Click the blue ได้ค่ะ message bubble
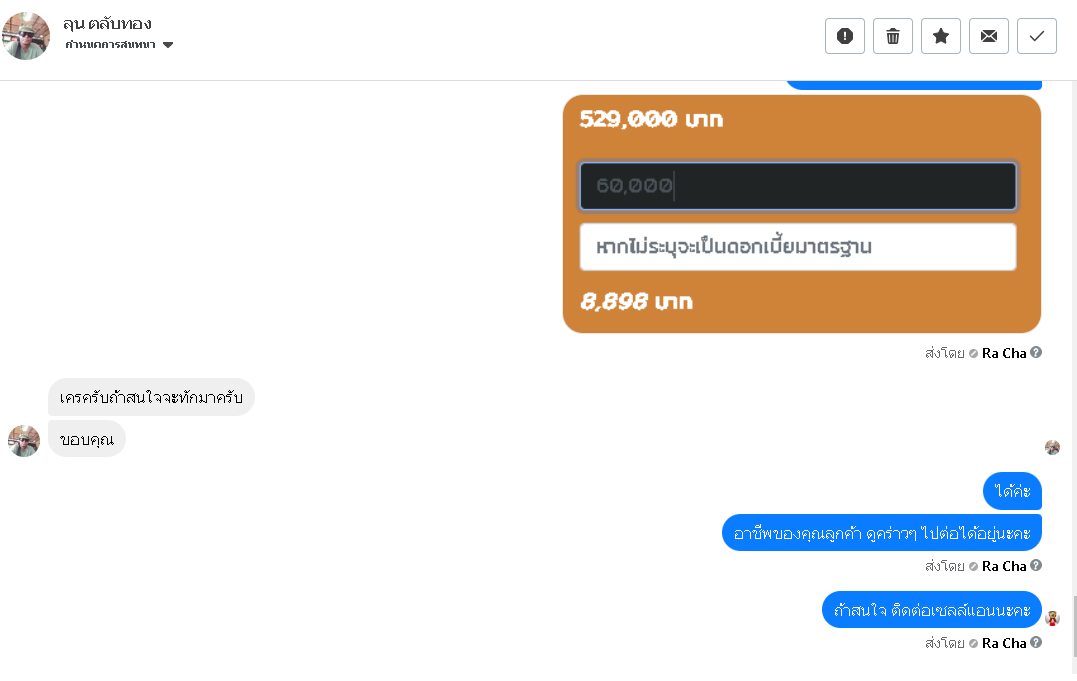The height and width of the screenshot is (681, 1077). click(x=1013, y=491)
